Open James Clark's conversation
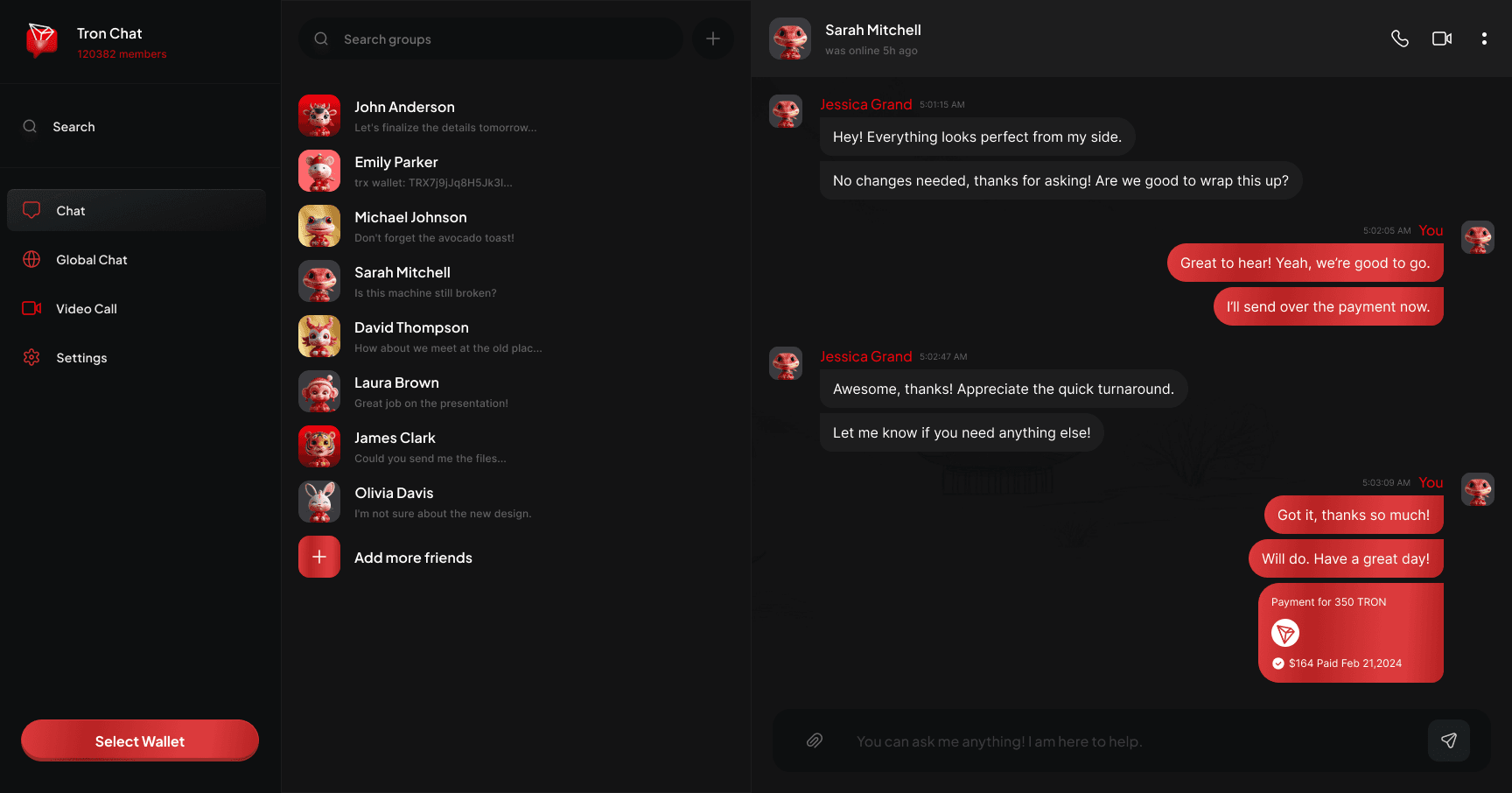This screenshot has height=793, width=1512. [x=516, y=446]
